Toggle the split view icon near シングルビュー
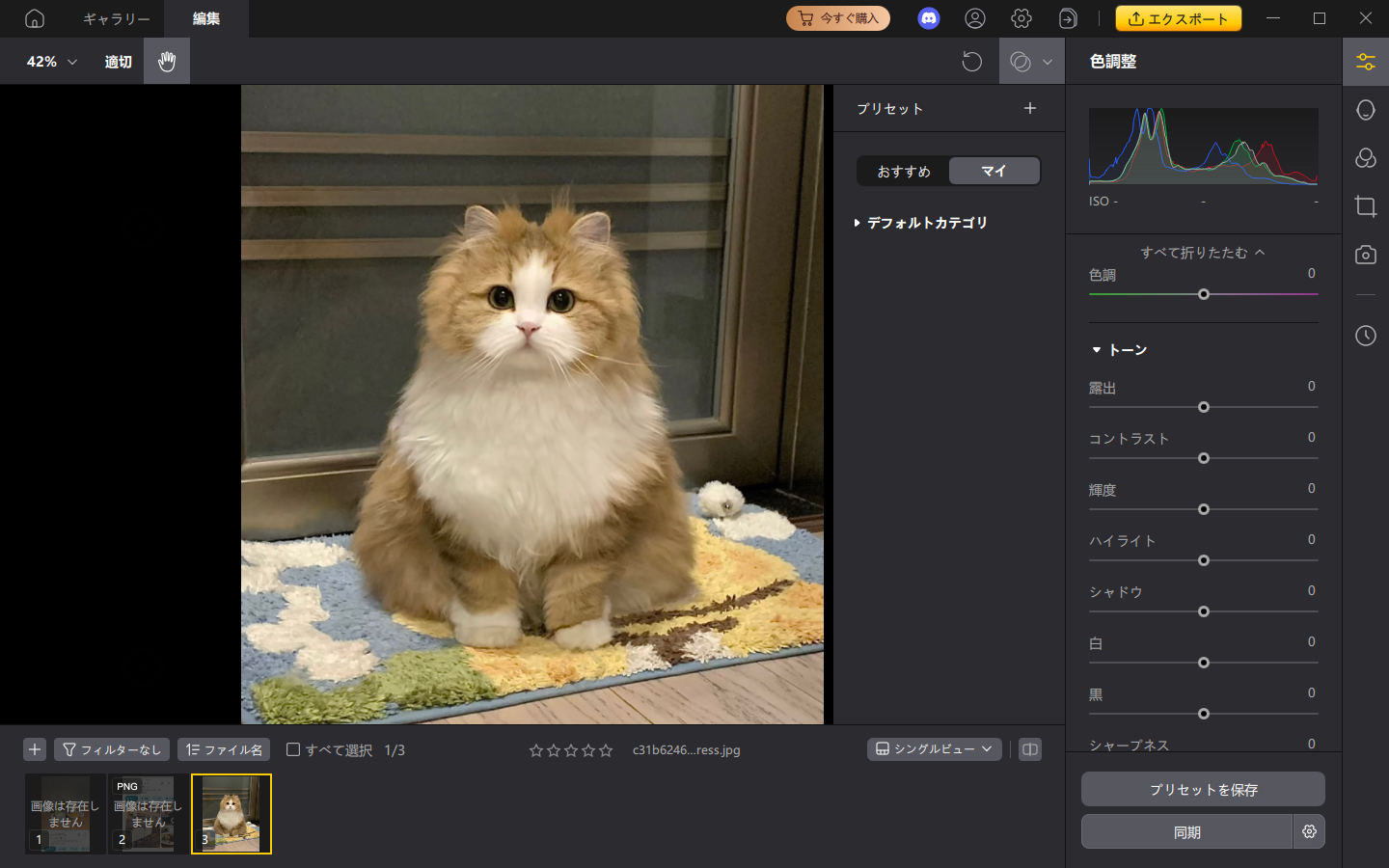The image size is (1389, 868). (1029, 749)
